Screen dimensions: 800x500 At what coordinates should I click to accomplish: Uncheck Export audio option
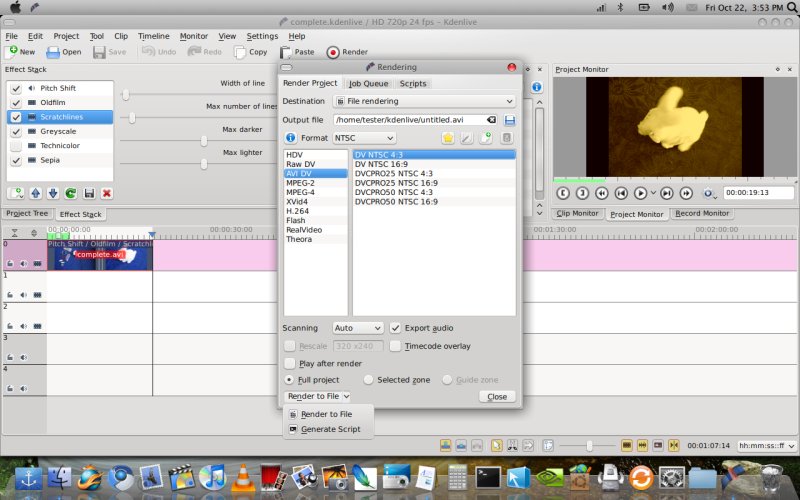click(x=396, y=328)
